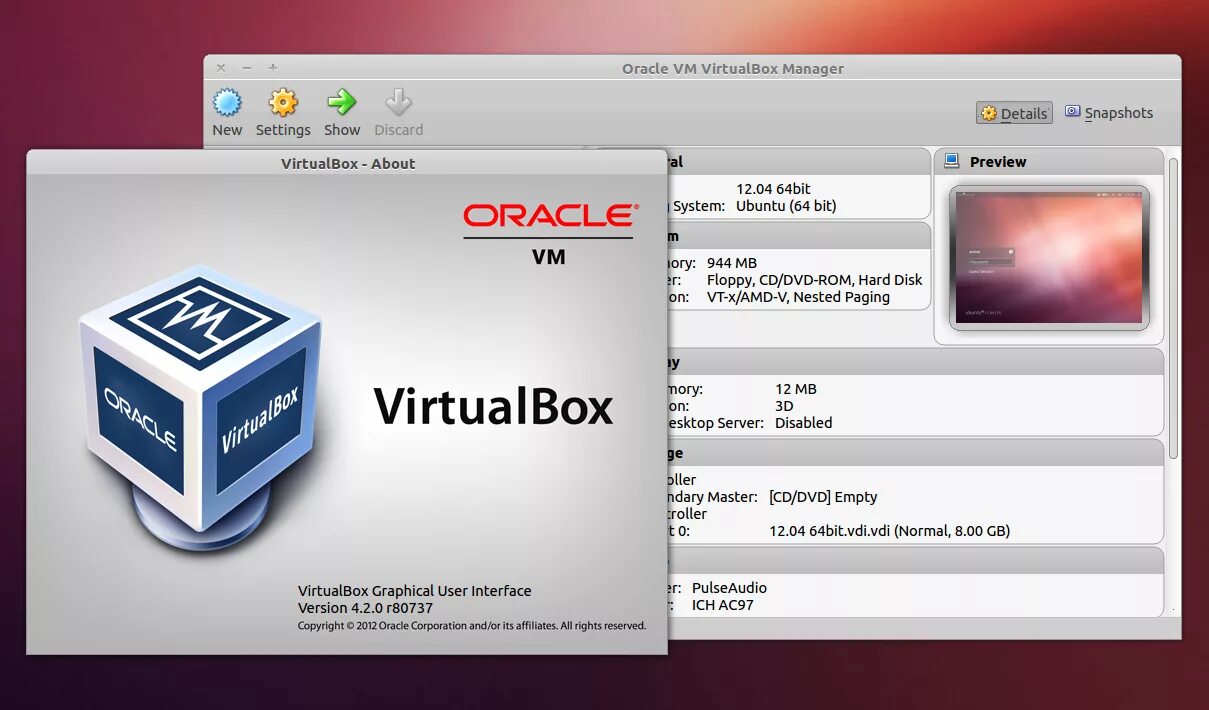1209x710 pixels.
Task: Click the camera icon beside Snapshots
Action: pos(1073,112)
